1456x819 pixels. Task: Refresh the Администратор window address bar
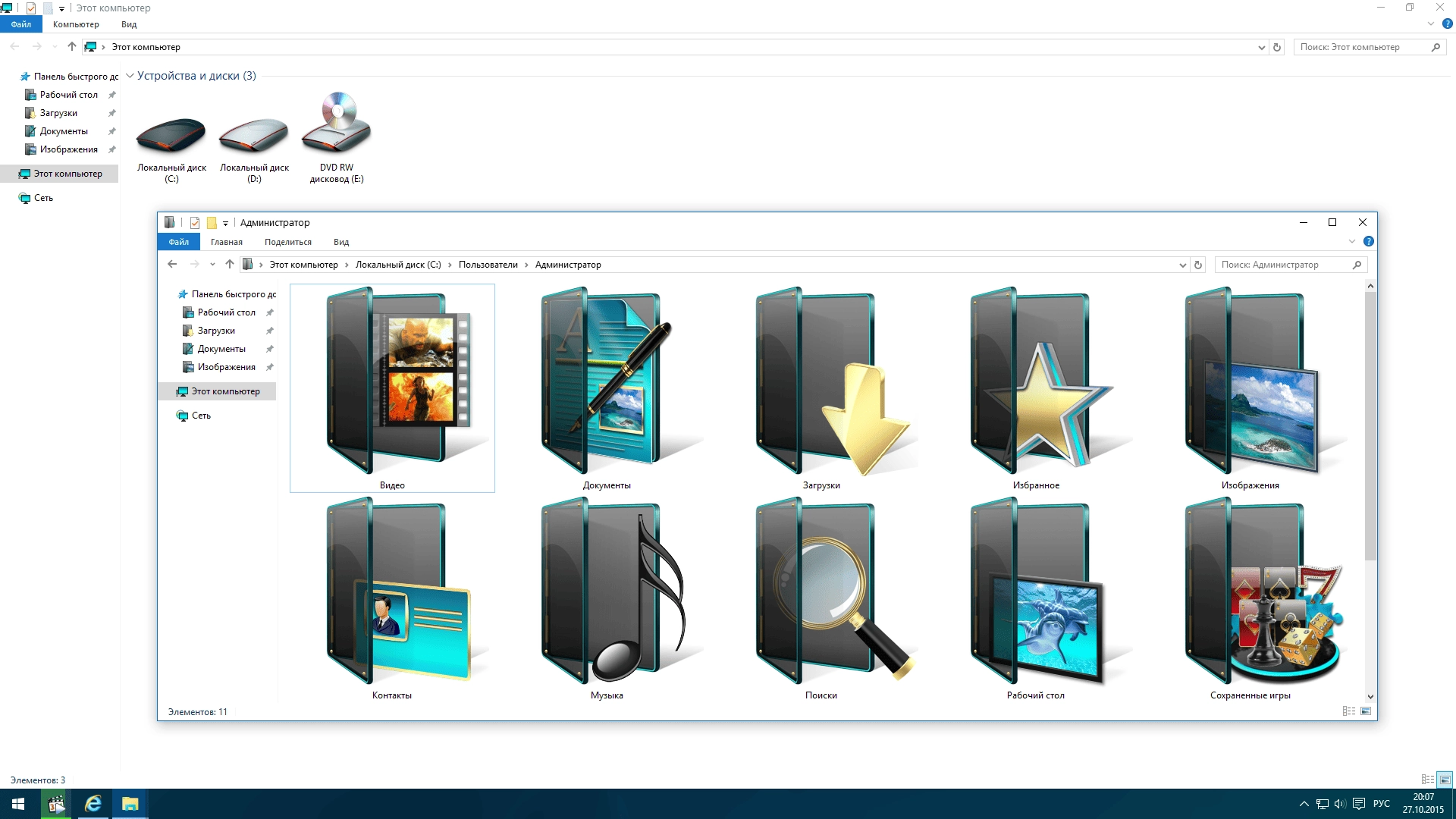(x=1198, y=265)
